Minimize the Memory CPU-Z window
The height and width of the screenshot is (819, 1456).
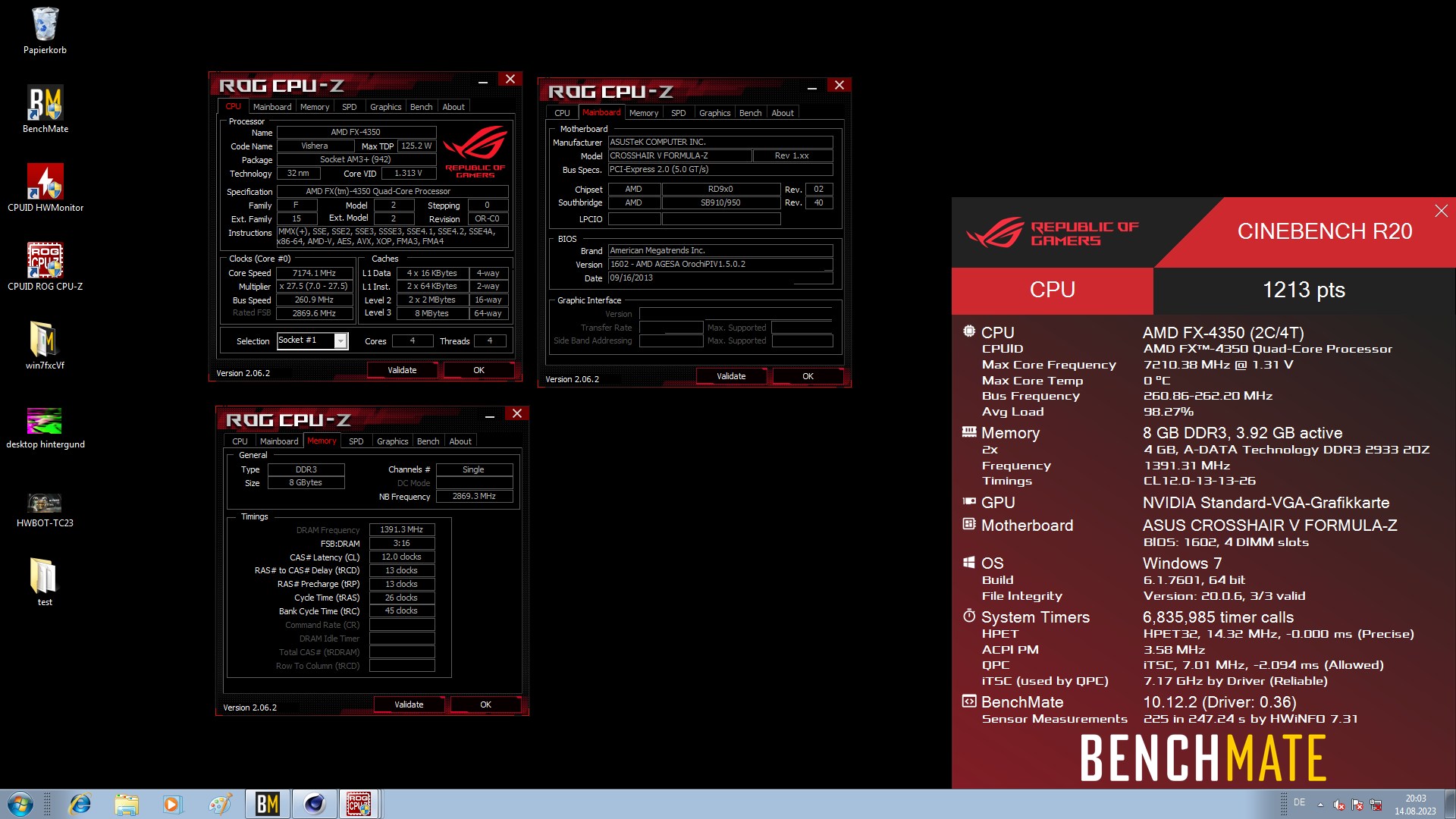pos(490,414)
